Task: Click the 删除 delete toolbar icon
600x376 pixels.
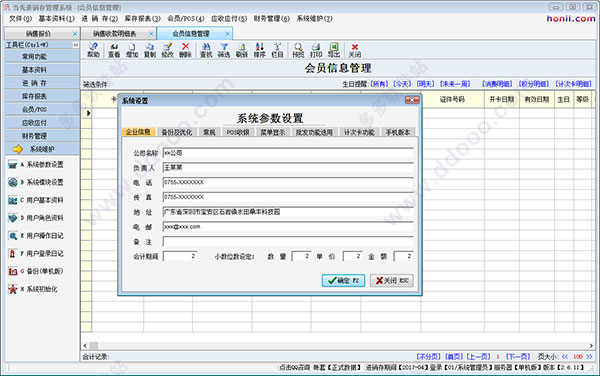Action: click(x=185, y=50)
